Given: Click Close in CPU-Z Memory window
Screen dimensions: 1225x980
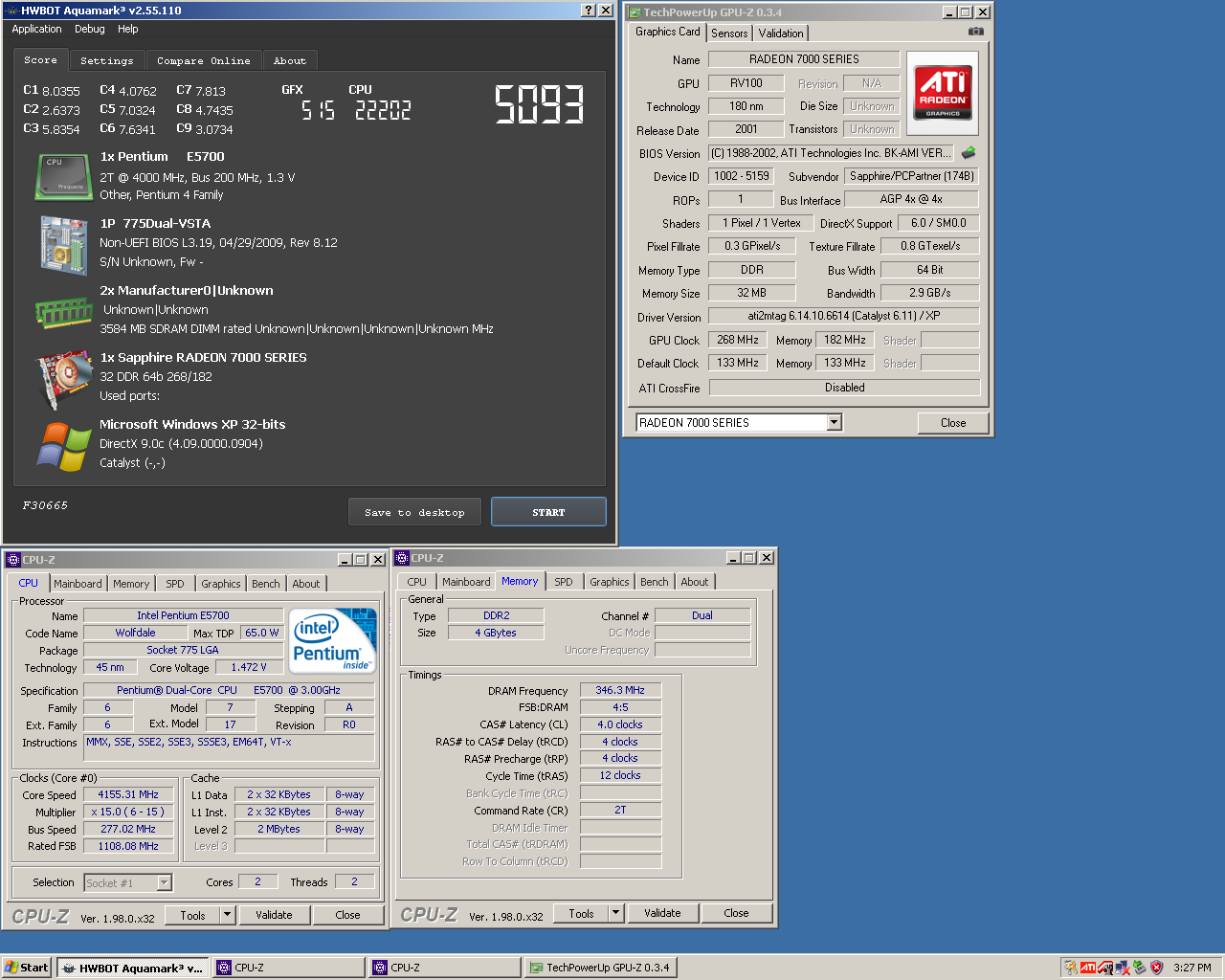Looking at the screenshot, I should pyautogui.click(x=736, y=913).
